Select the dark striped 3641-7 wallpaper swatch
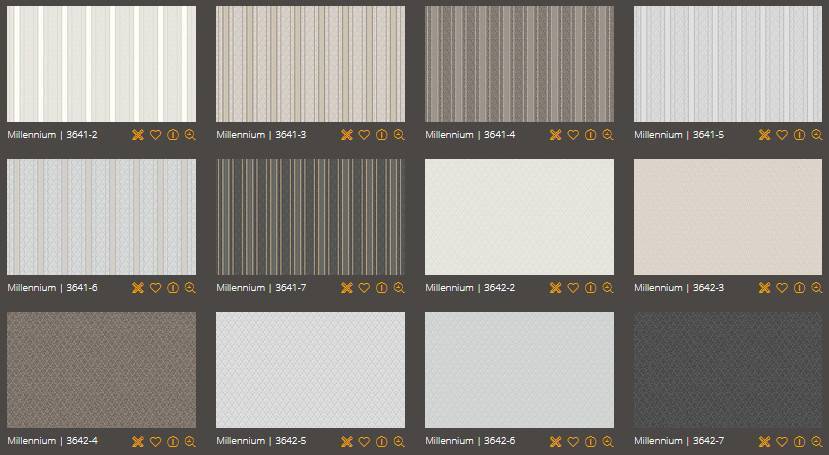Screen dimensions: 829x455 click(310, 217)
